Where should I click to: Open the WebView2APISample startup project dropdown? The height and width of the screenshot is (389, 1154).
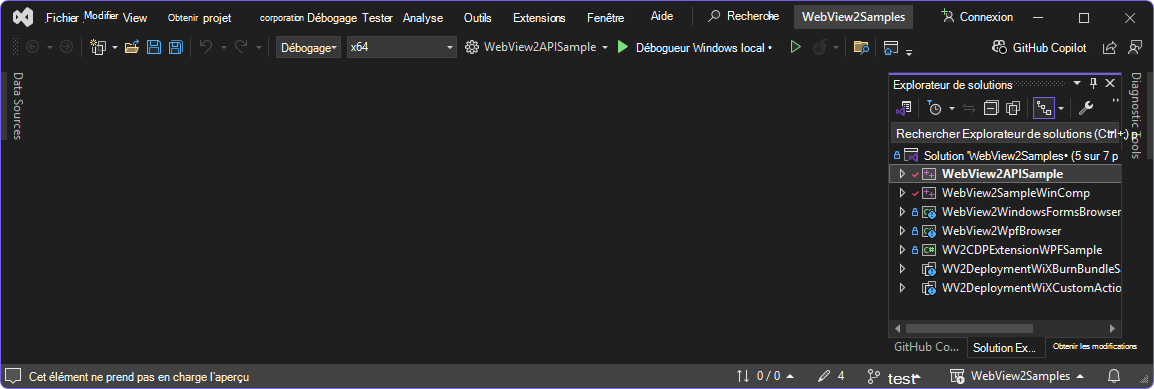[537, 48]
